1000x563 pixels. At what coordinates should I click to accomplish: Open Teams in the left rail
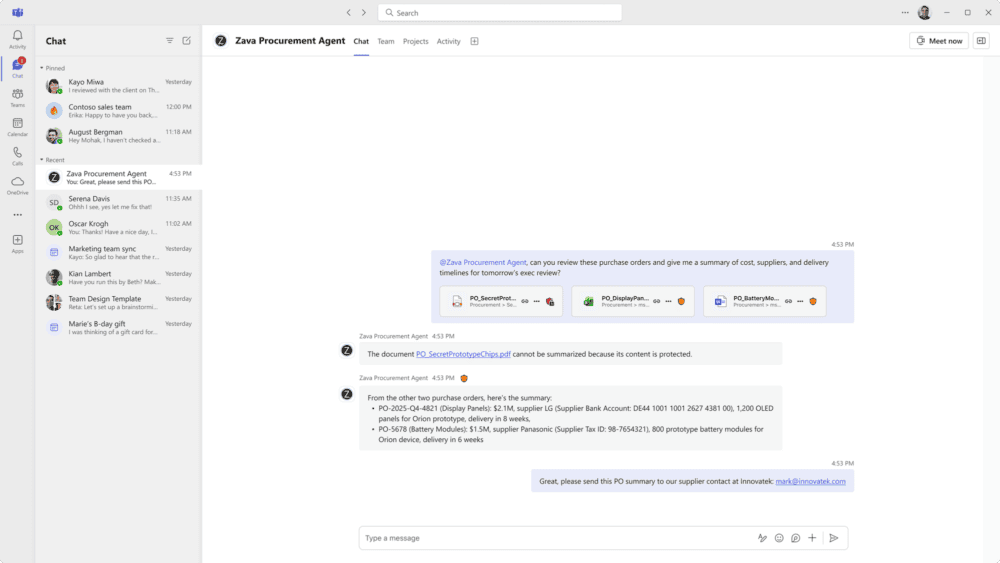point(17,98)
